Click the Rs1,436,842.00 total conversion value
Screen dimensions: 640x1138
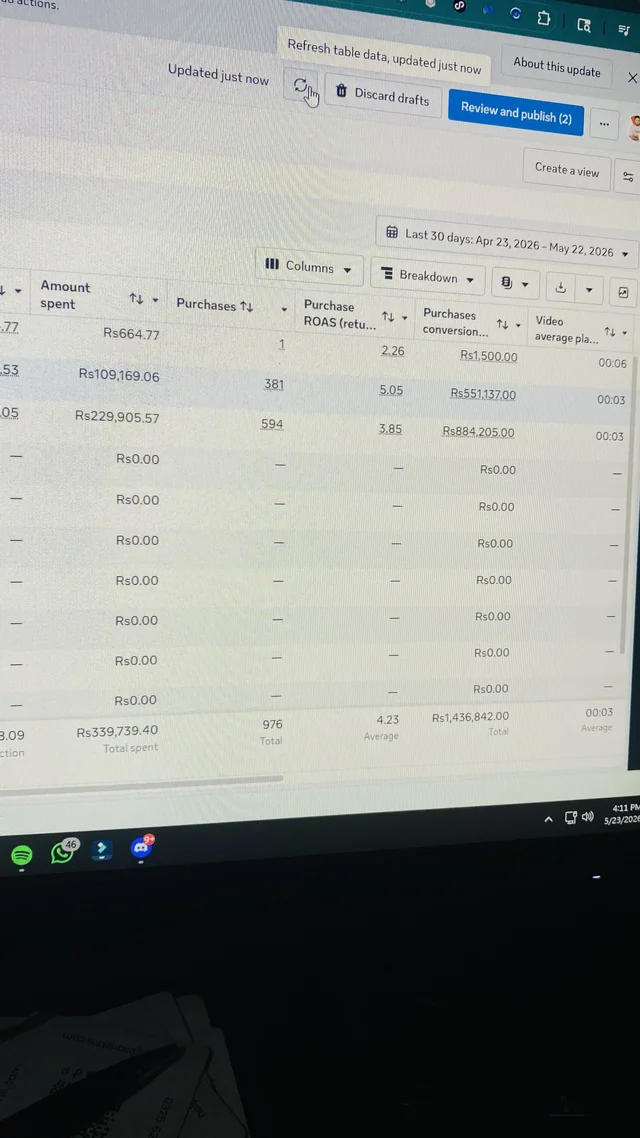(x=470, y=717)
